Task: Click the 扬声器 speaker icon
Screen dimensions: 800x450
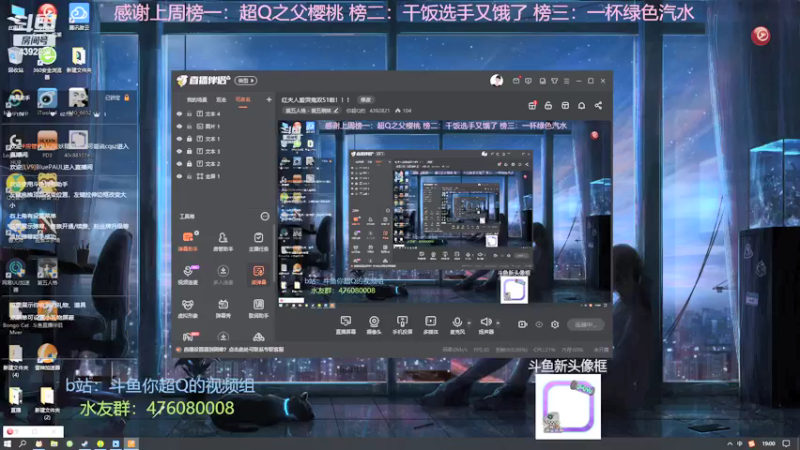Action: pyautogui.click(x=486, y=324)
